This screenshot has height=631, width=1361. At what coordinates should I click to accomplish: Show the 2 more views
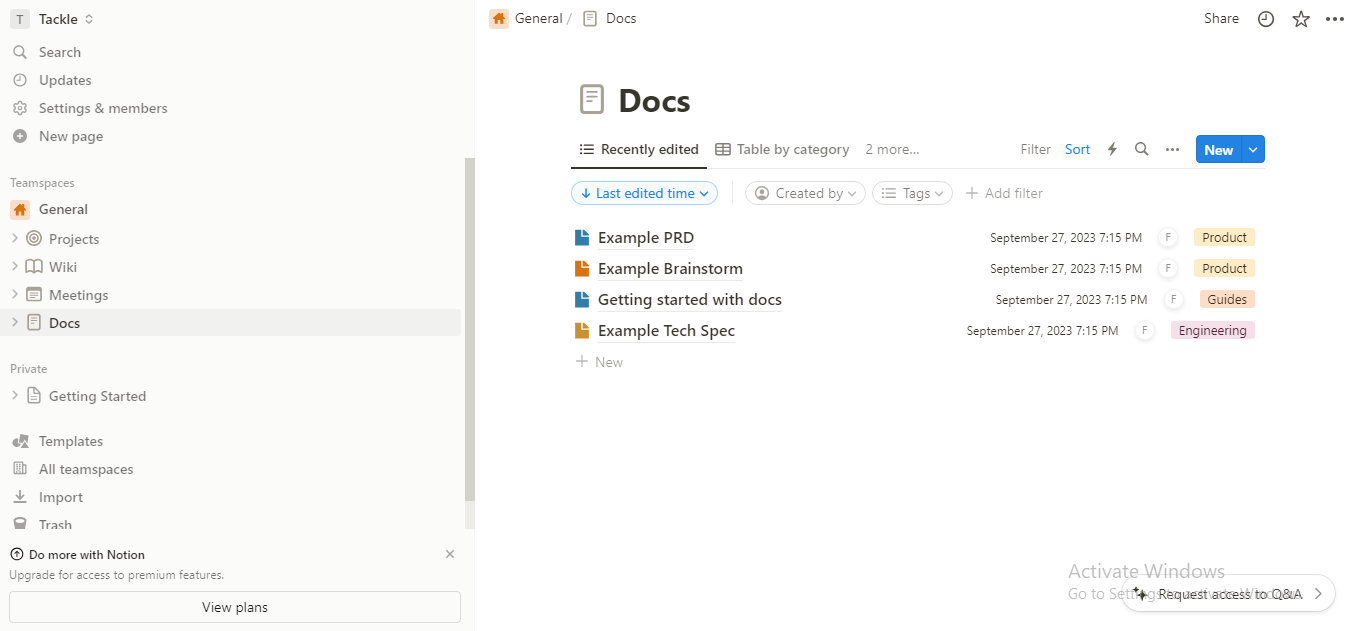pos(892,149)
